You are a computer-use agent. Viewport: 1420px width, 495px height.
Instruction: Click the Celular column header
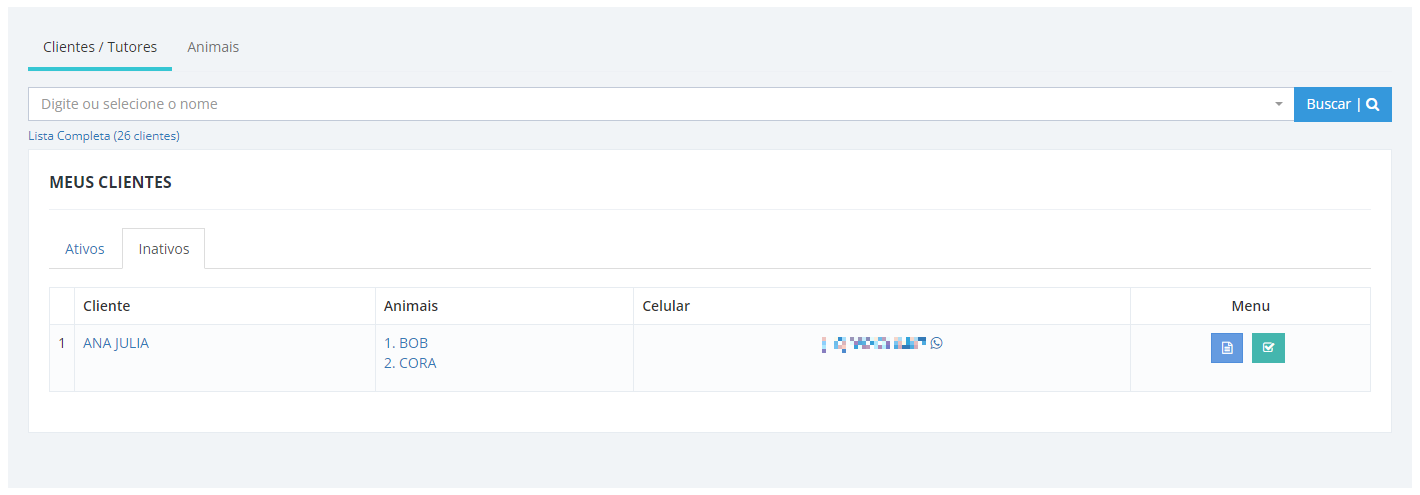pos(666,306)
